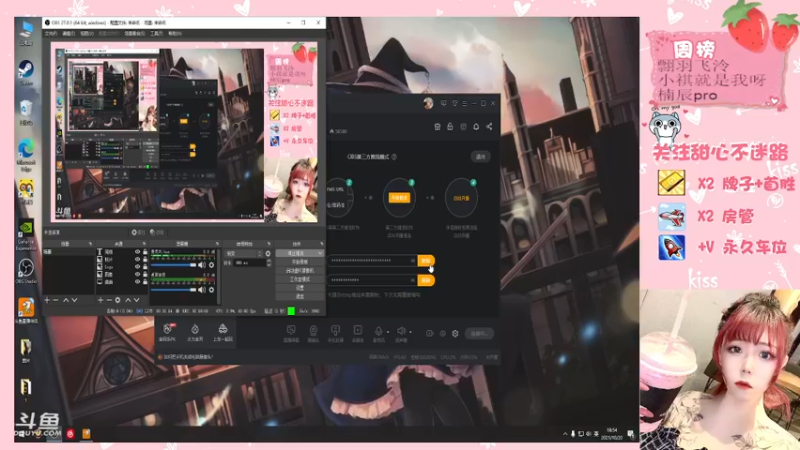This screenshot has height=450, width=800.
Task: Open the 视图 menu in OBS
Action: (87, 34)
